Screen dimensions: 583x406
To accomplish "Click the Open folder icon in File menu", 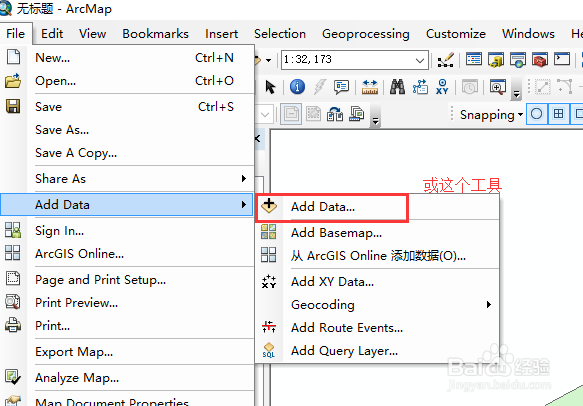I will 13,81.
